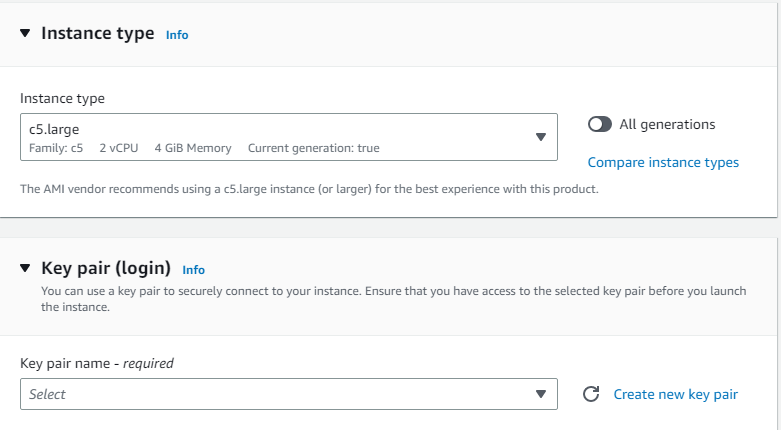Collapse the Key pair (login) section
781x430 pixels.
coord(25,269)
